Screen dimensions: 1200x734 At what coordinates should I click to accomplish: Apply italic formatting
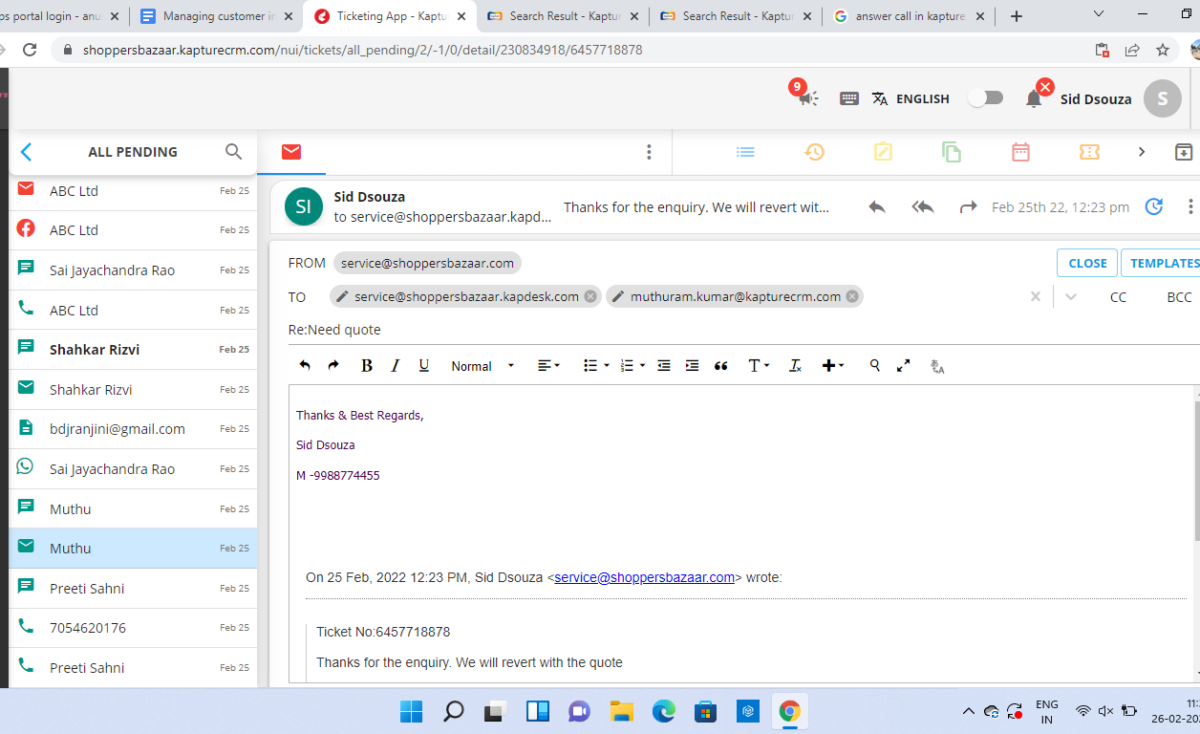pyautogui.click(x=395, y=366)
